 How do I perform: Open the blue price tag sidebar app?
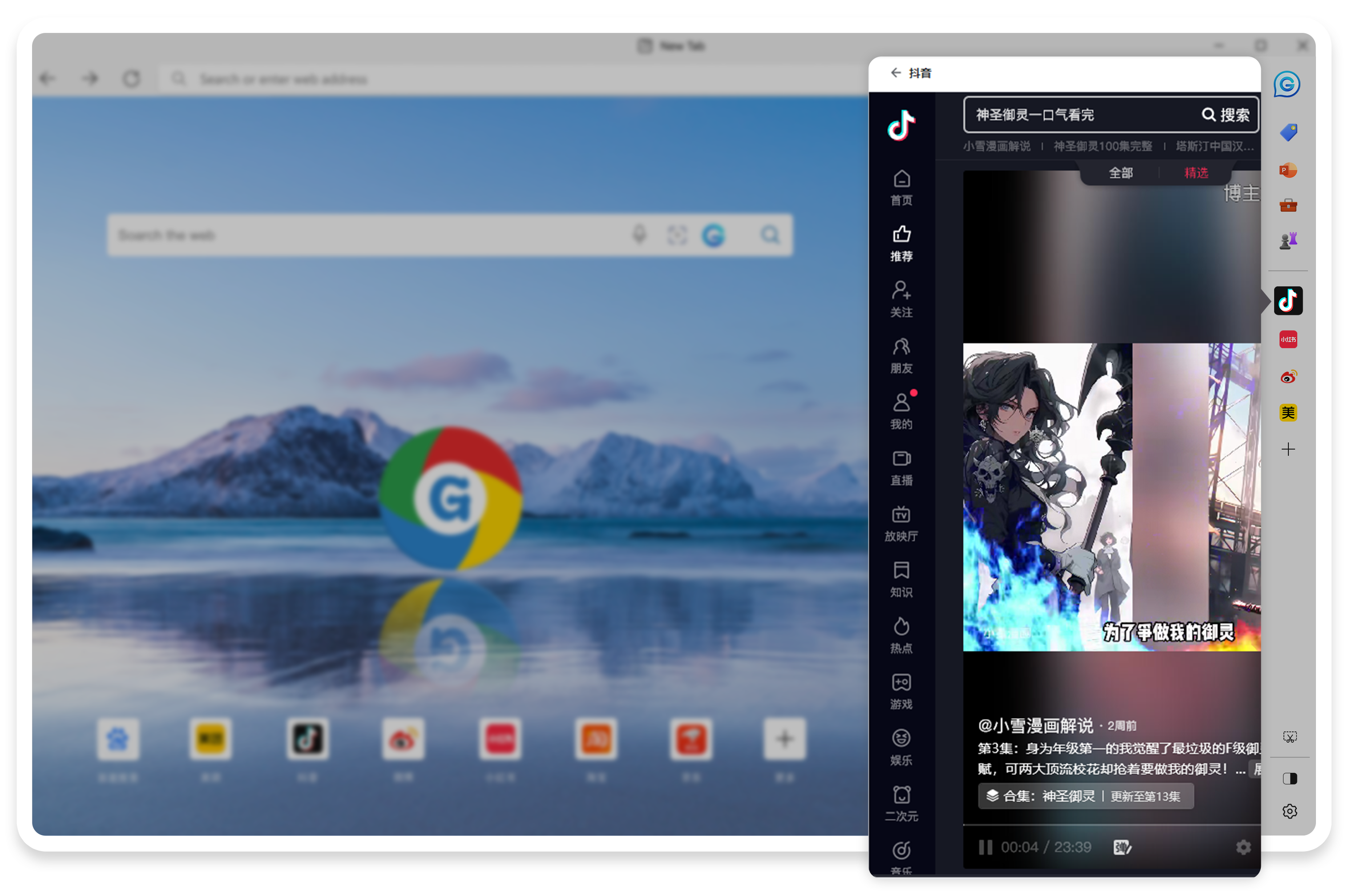click(1288, 133)
